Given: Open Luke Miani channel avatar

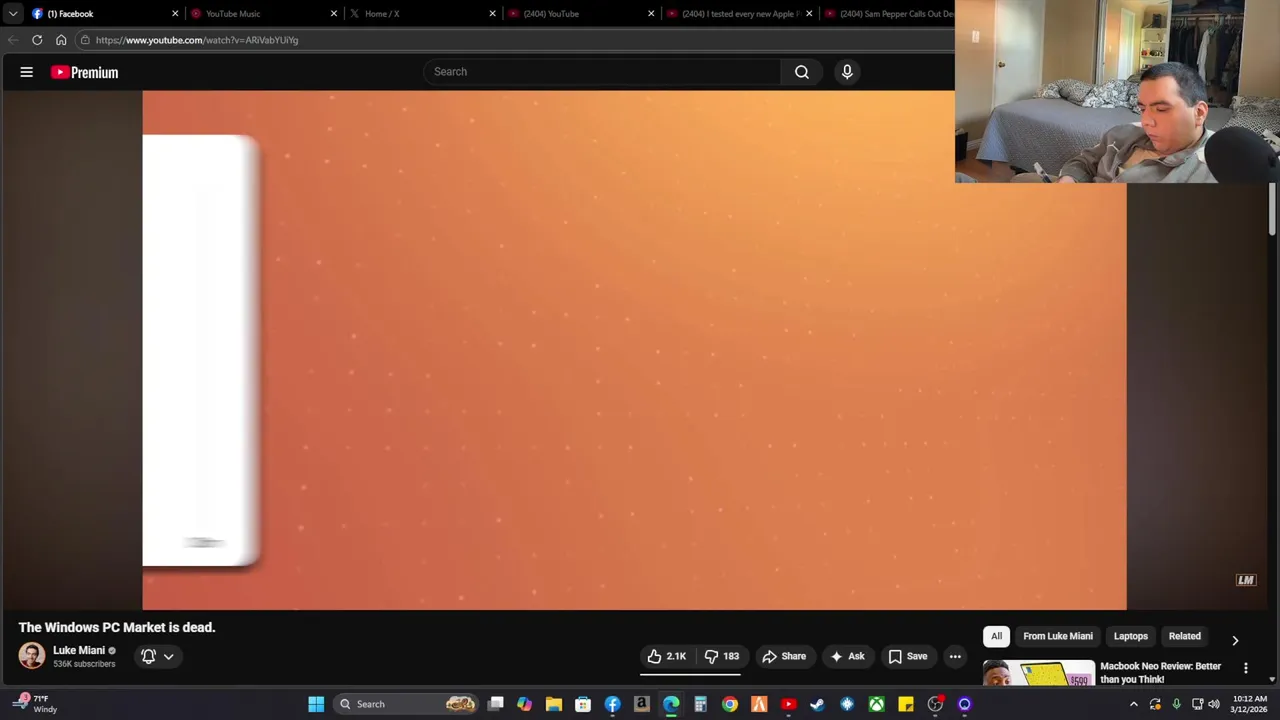Looking at the screenshot, I should tap(32, 656).
